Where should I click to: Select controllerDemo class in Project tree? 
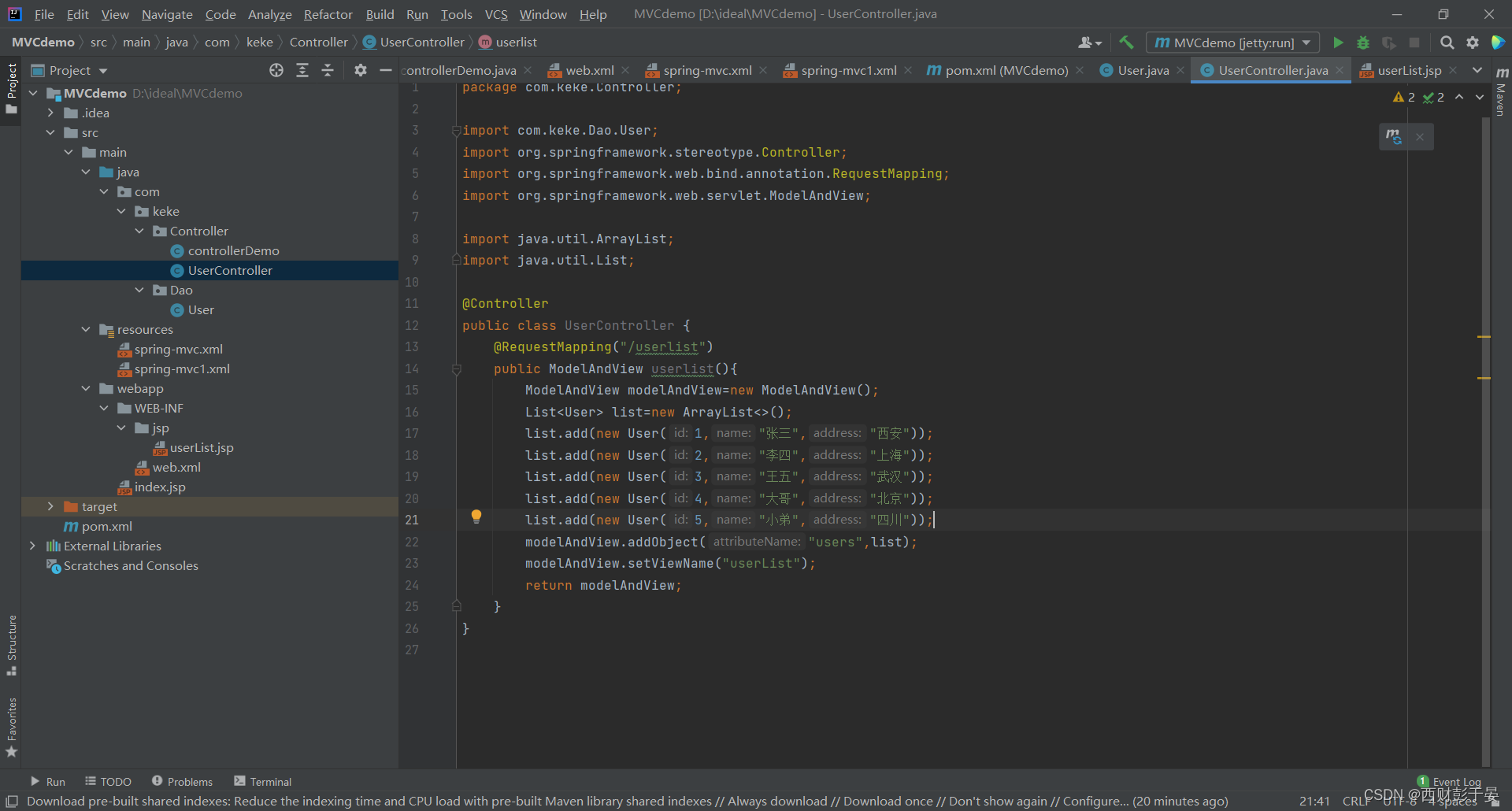click(233, 250)
